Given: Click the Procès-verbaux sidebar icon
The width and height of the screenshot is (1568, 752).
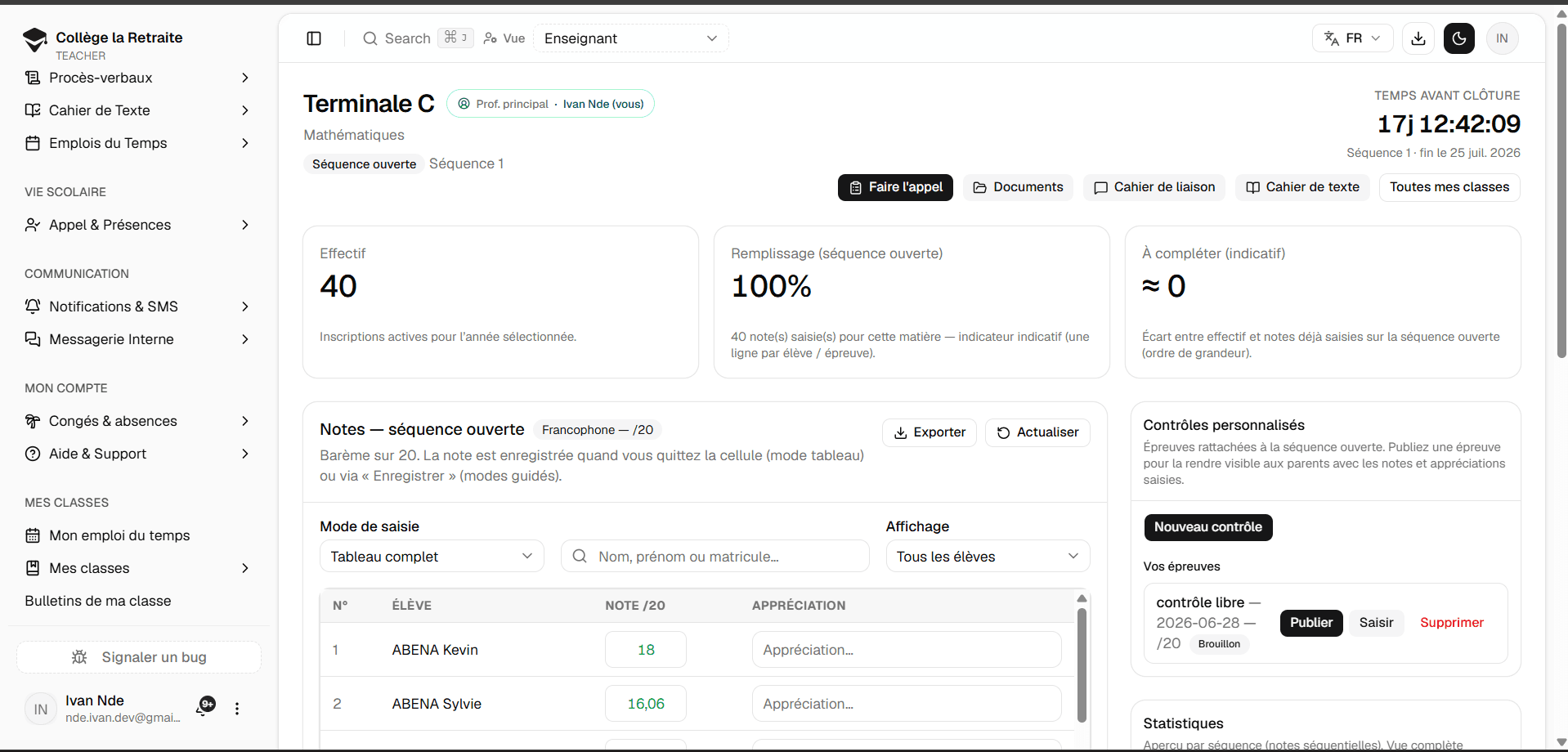Looking at the screenshot, I should [33, 78].
